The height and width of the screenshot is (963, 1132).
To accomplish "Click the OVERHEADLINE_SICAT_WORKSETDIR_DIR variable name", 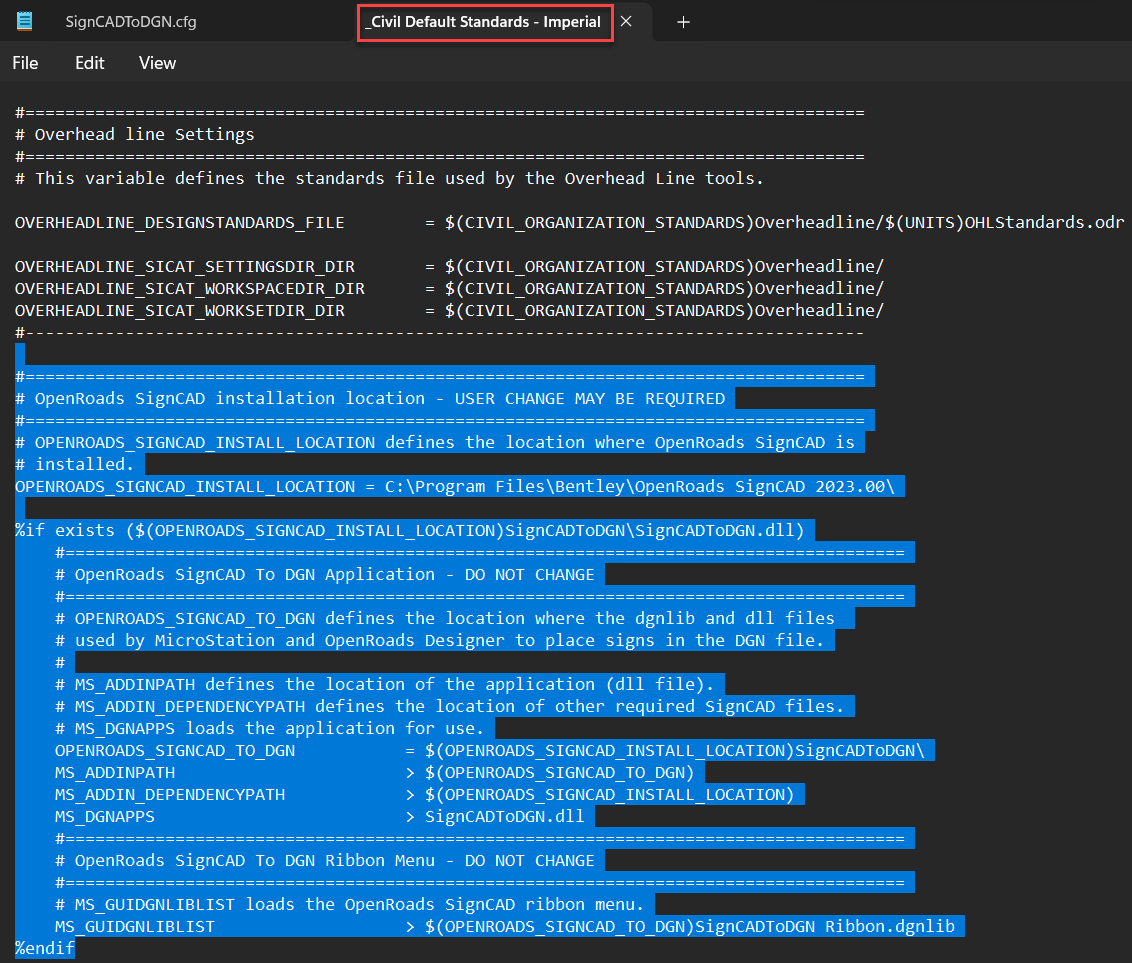I will [180, 310].
